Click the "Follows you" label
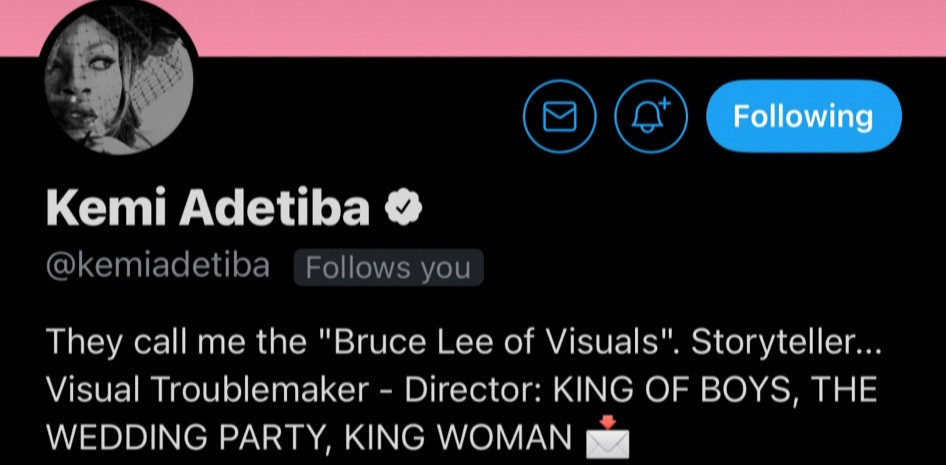The height and width of the screenshot is (465, 946). click(388, 268)
